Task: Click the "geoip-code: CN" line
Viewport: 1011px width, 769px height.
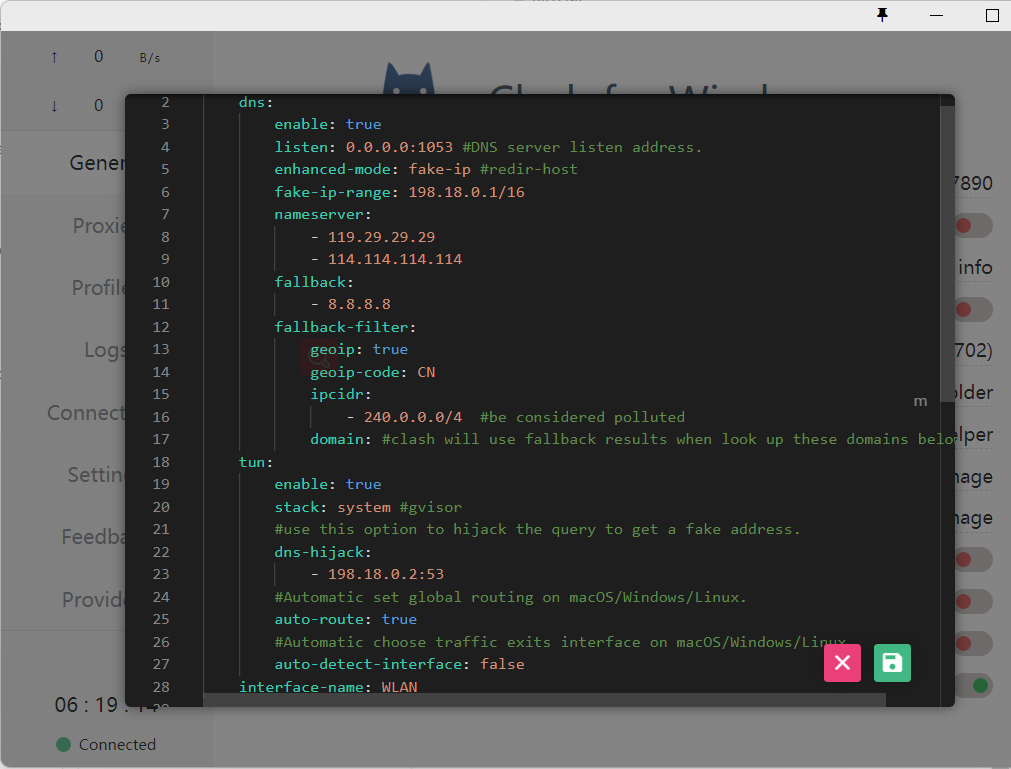Action: pos(373,372)
